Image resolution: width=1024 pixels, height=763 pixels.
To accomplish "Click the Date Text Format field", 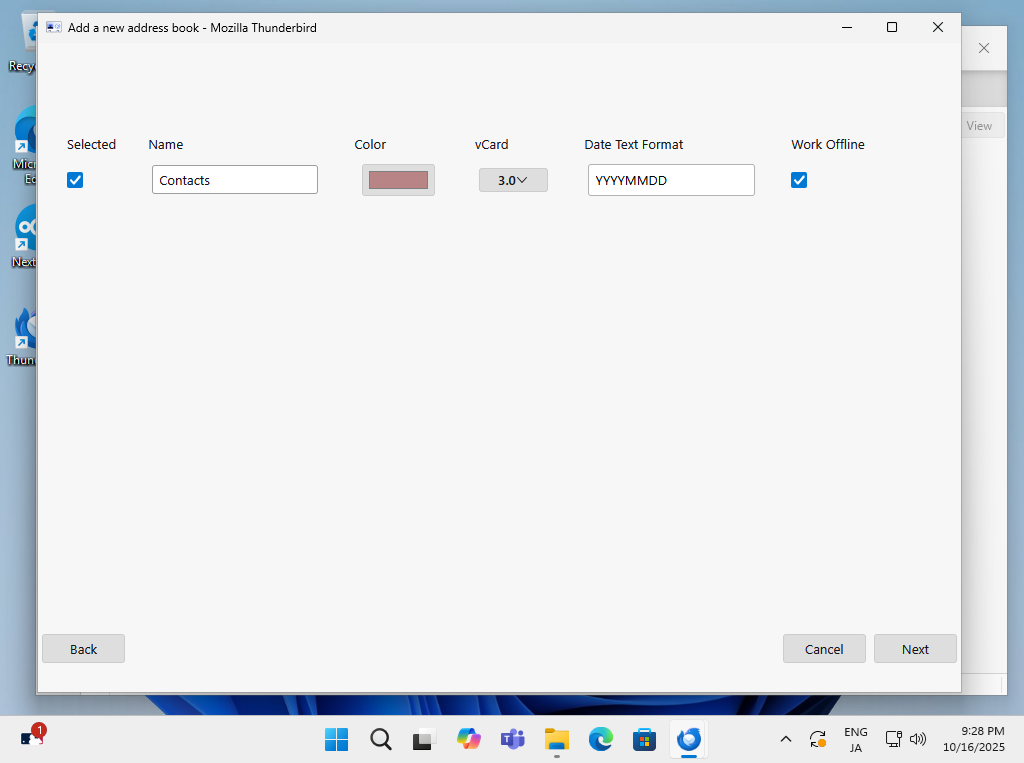I will [x=671, y=180].
